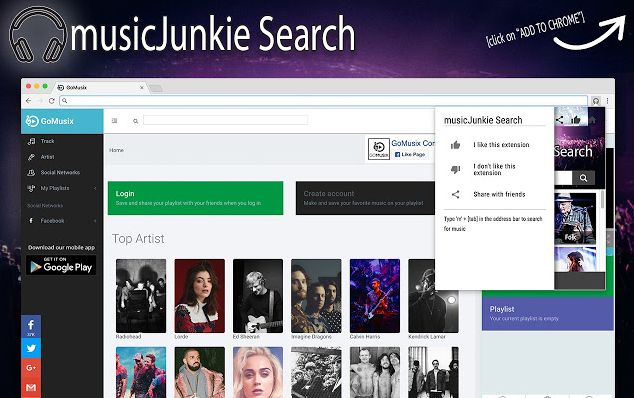Share via the Google+ social button
Screen dimensions: 634x398
point(31,368)
